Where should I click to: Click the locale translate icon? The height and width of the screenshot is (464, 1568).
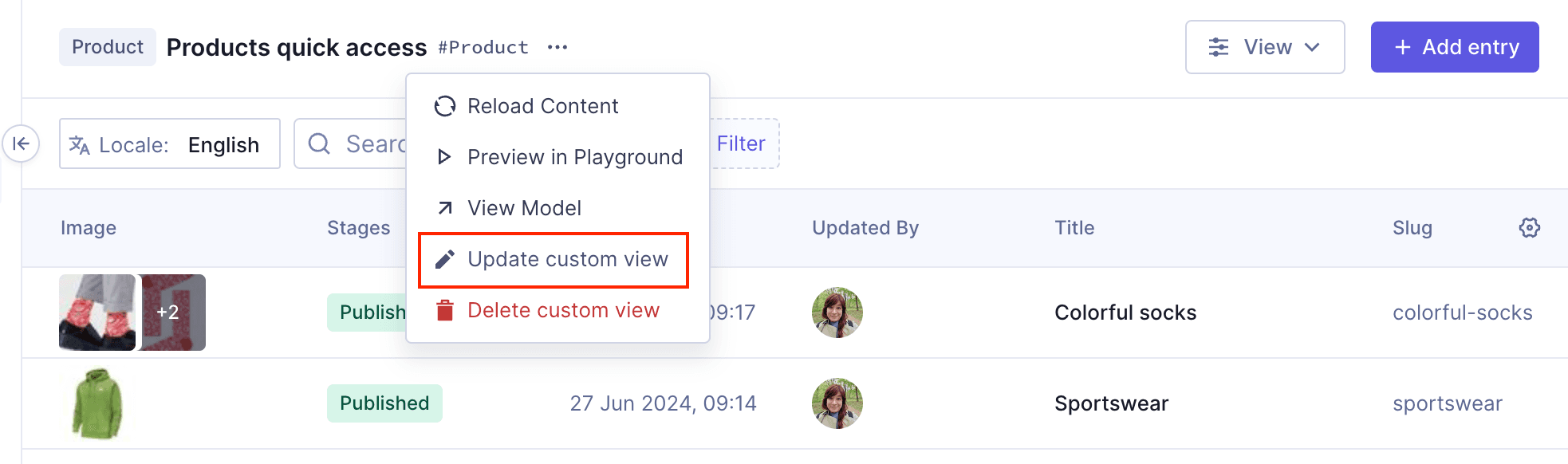point(79,145)
